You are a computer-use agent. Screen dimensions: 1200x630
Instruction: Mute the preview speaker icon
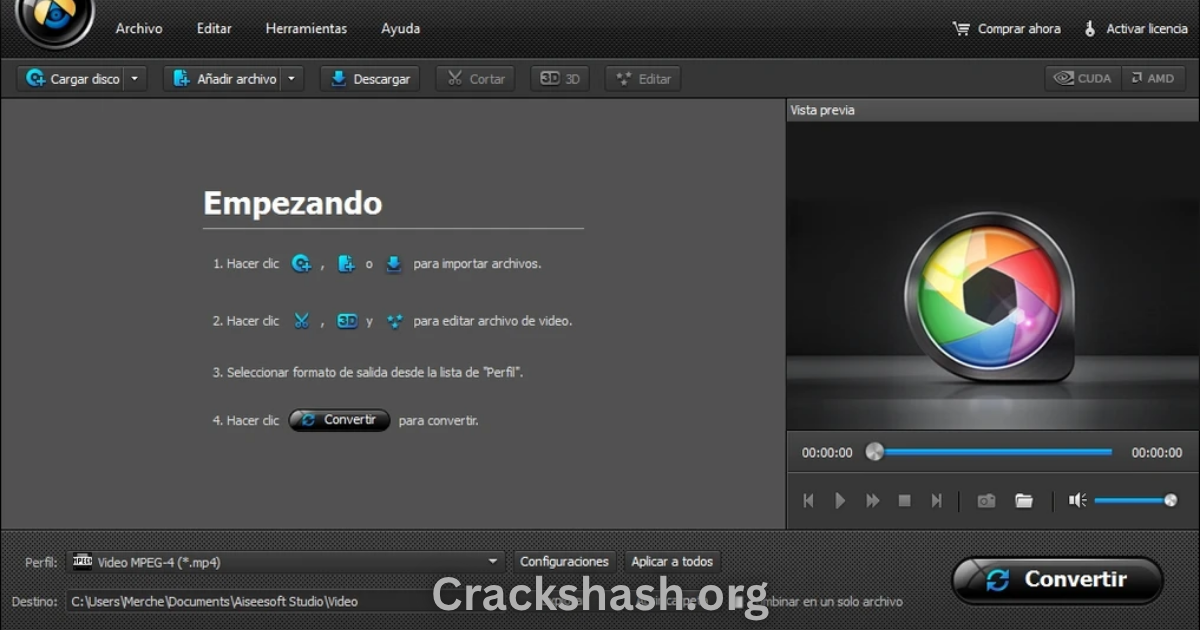1077,500
